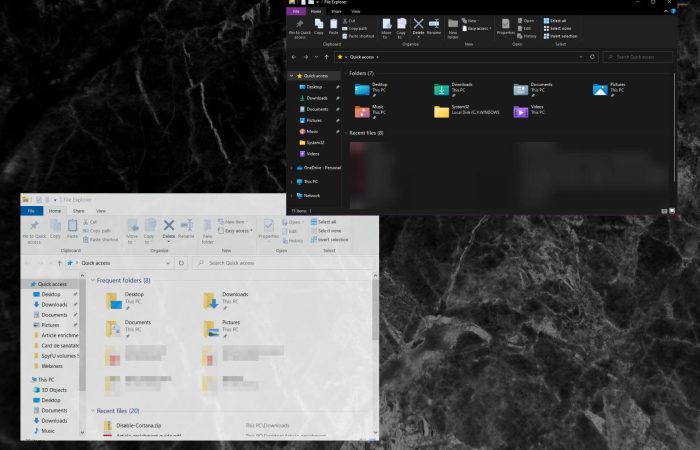Click Select none in dark window ribbon

click(x=557, y=29)
